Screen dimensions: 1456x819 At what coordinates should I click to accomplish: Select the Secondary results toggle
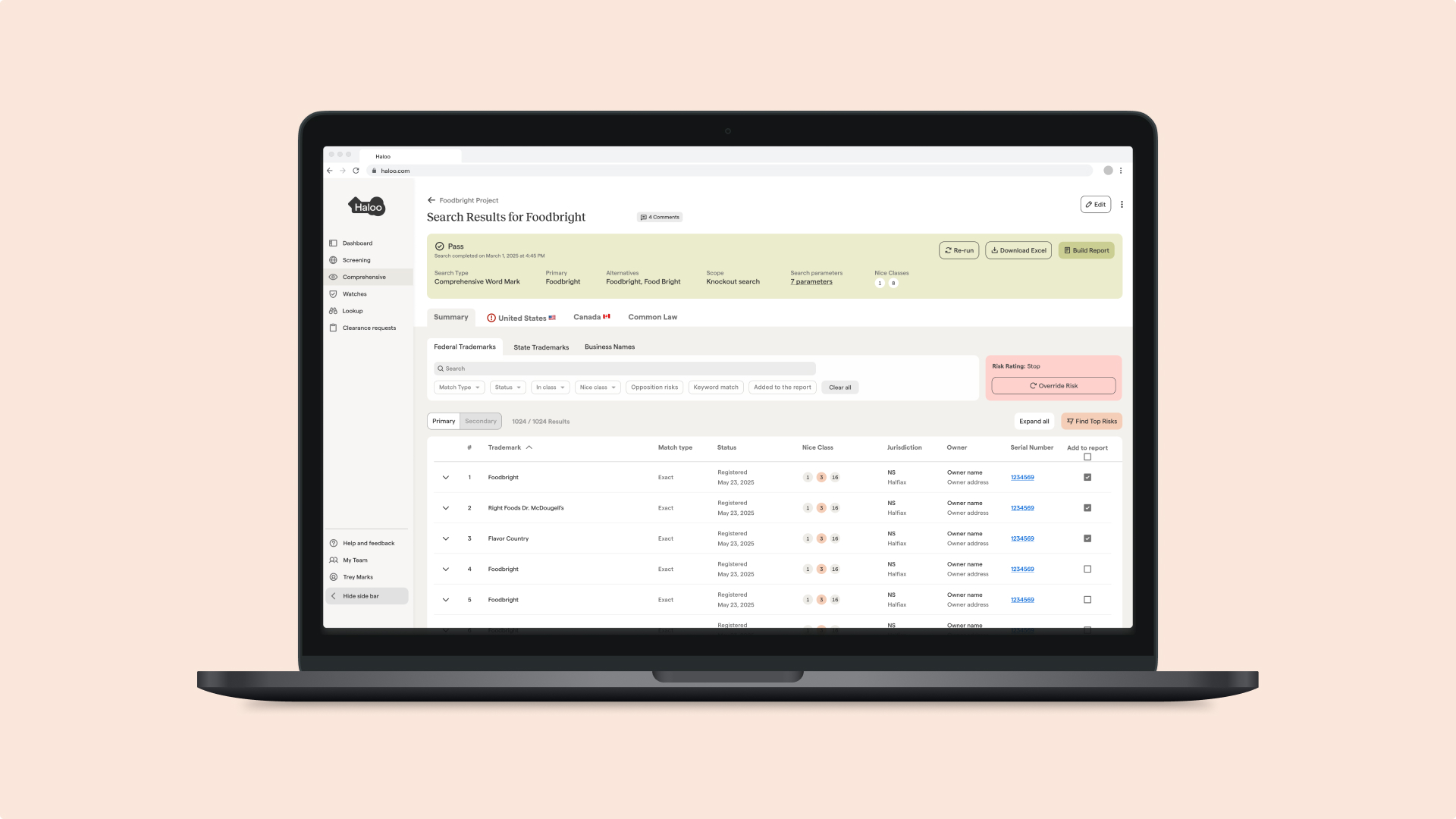[480, 422]
